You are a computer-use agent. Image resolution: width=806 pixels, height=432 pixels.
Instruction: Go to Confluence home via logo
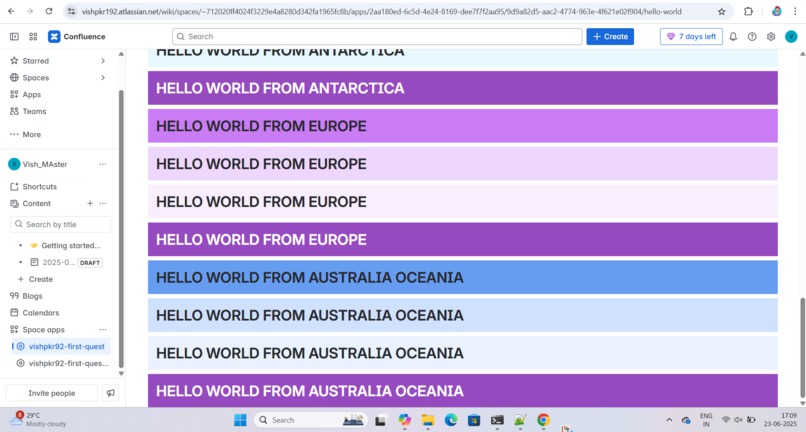pyautogui.click(x=77, y=37)
